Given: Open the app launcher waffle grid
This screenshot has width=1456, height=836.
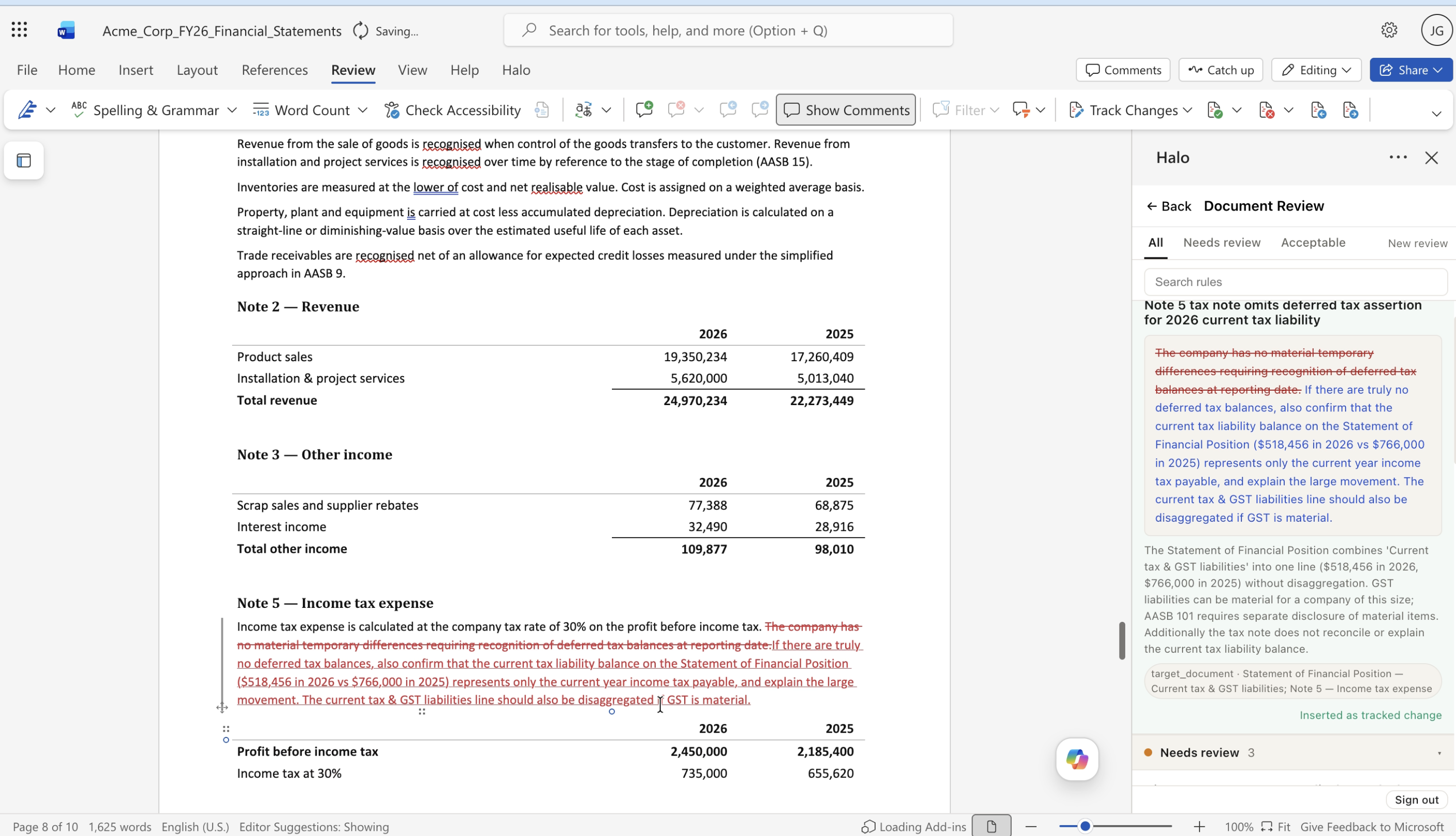Looking at the screenshot, I should click(x=20, y=30).
